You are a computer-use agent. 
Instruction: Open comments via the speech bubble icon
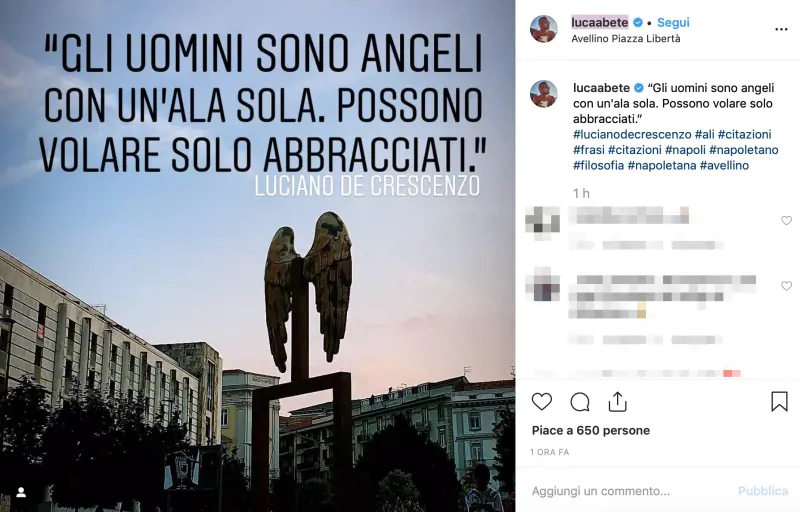580,402
